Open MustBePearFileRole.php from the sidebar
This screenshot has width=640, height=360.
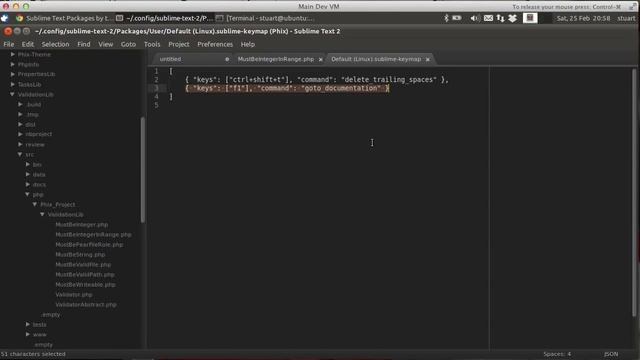pos(89,245)
